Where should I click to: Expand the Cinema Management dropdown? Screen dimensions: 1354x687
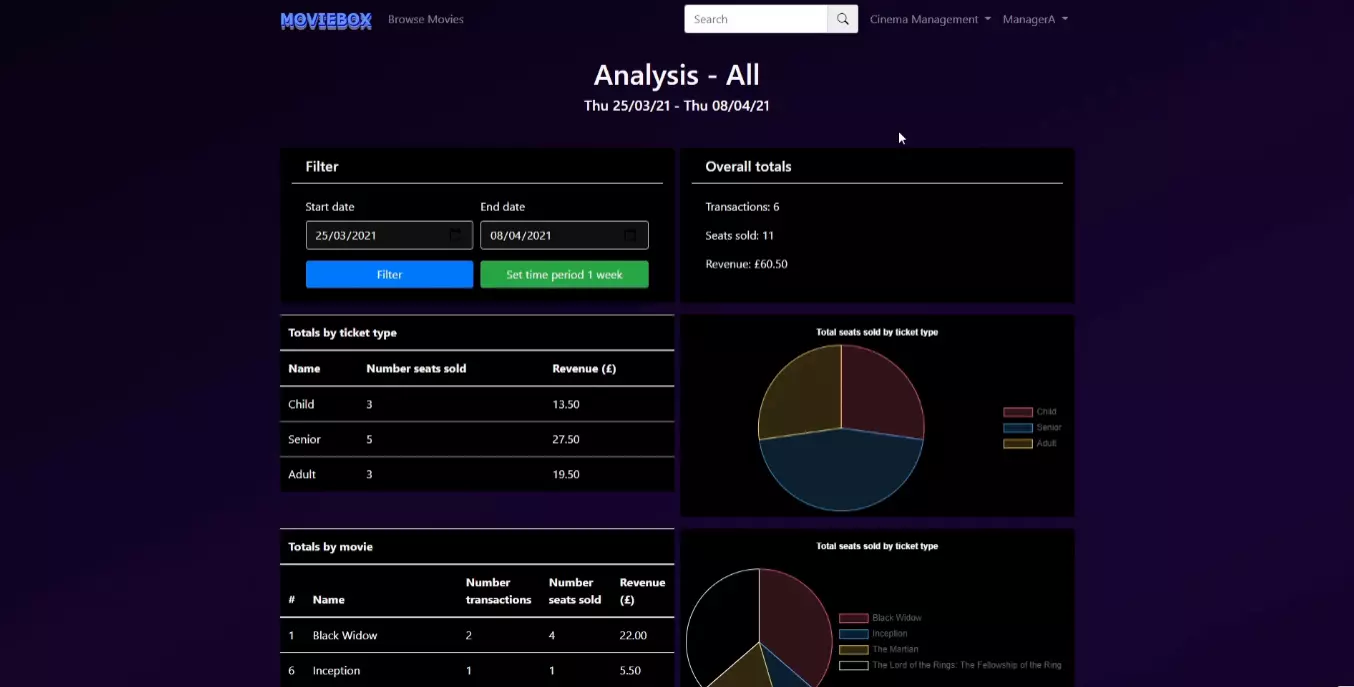tap(930, 19)
